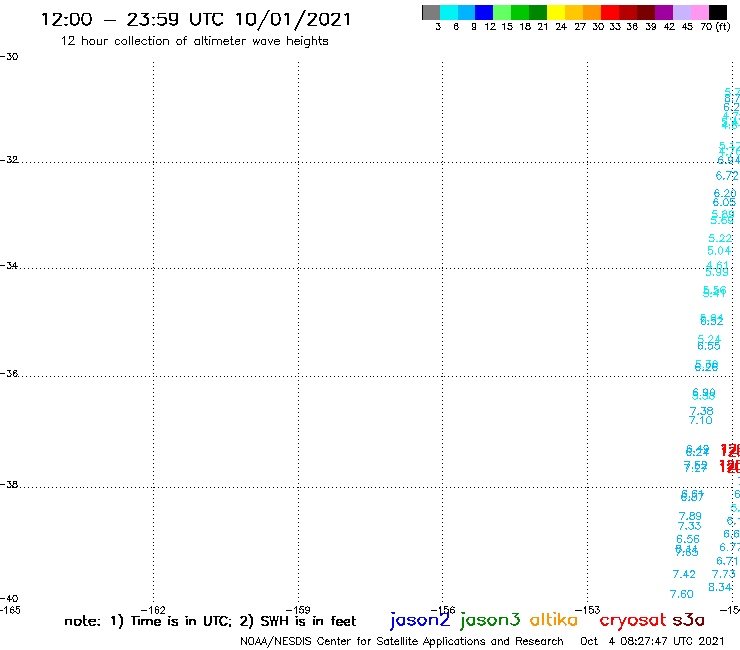Click the red 'cryosat' satellite label
Viewport: 740px width, 650px height.
633,621
